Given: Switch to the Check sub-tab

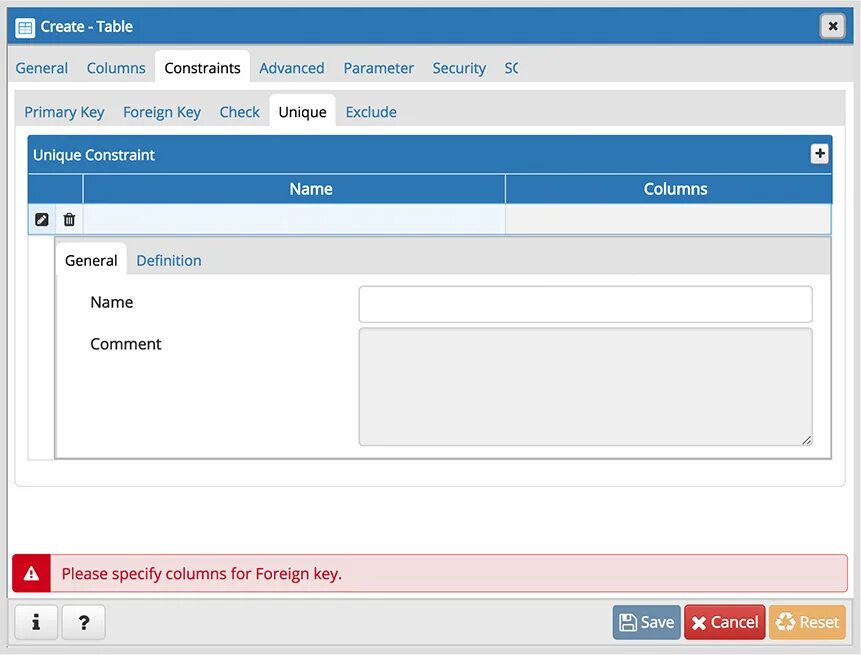Looking at the screenshot, I should [239, 112].
